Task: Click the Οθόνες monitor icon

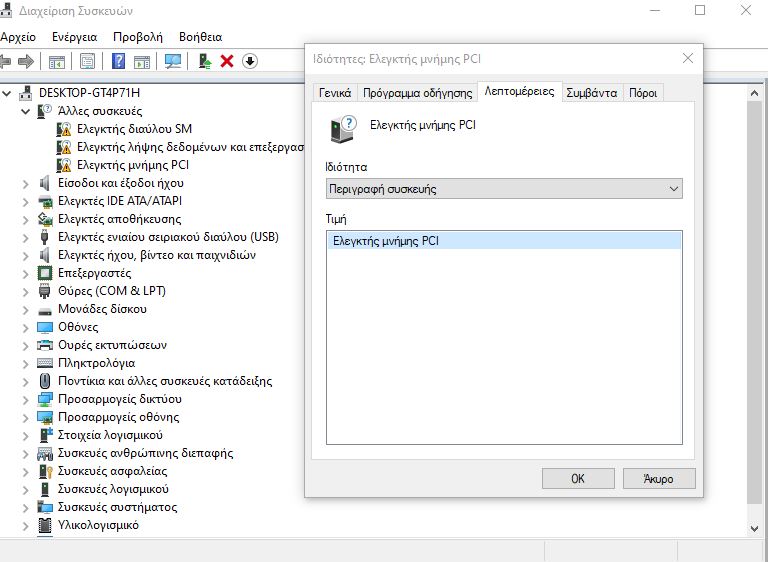Action: 45,327
